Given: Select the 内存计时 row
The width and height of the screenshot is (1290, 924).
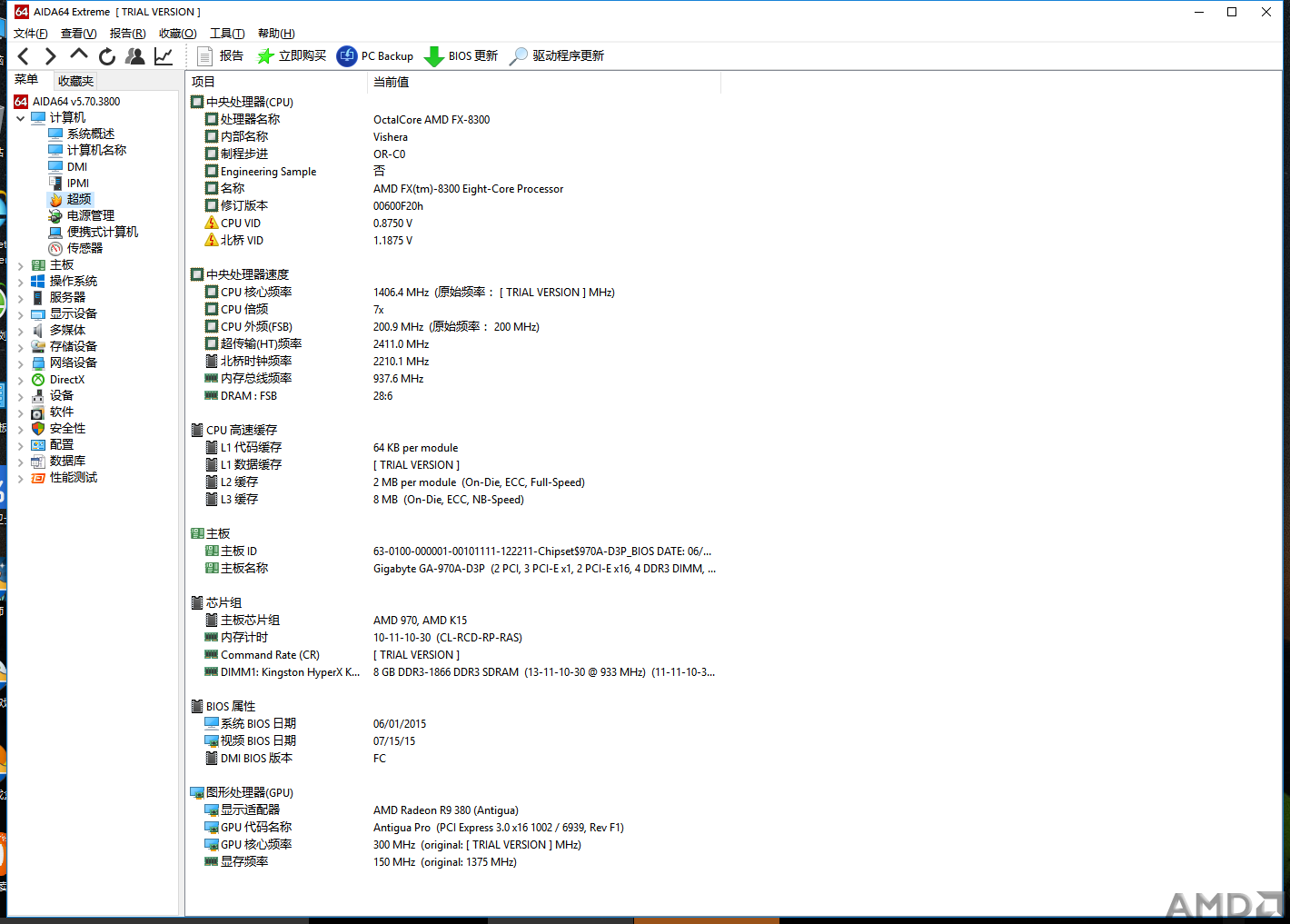Looking at the screenshot, I should click(x=454, y=637).
